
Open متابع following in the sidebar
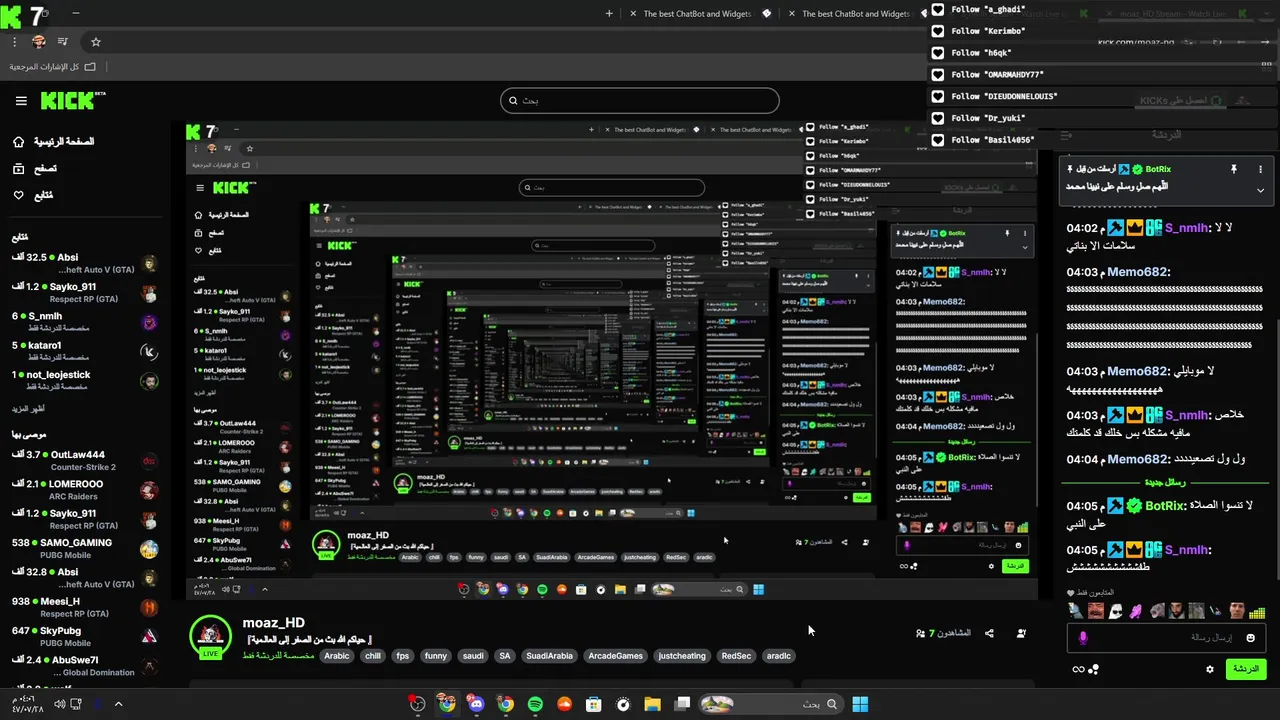33,195
